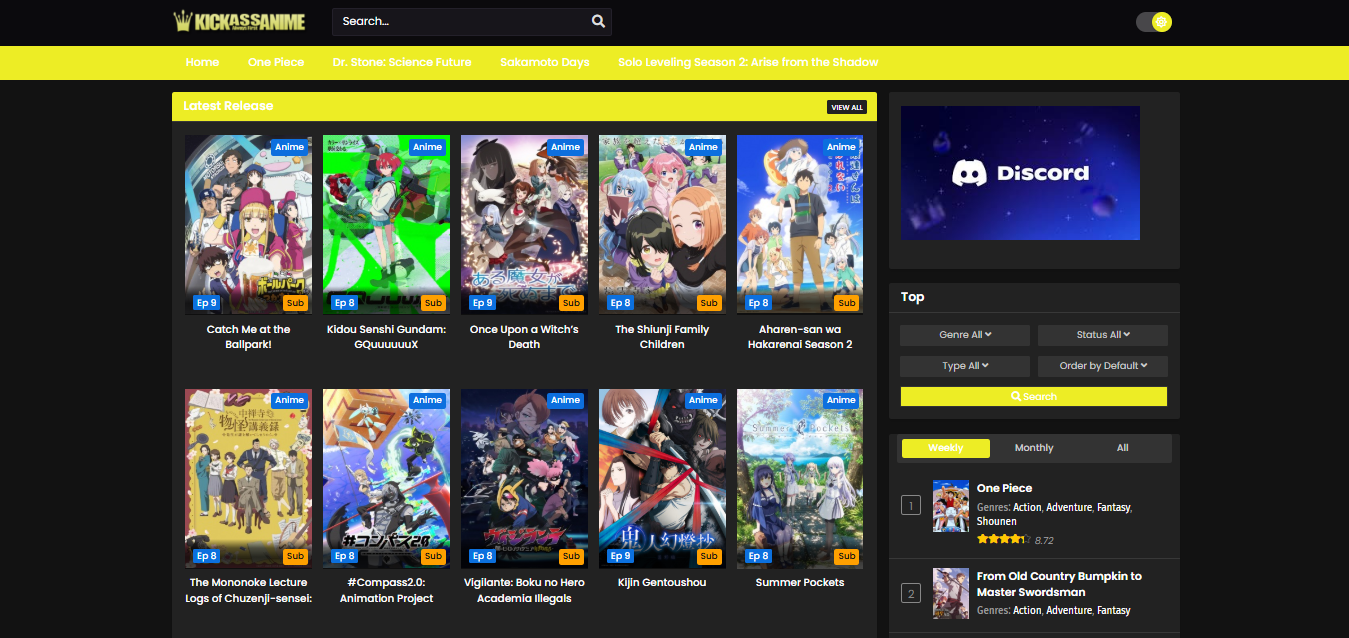Image resolution: width=1349 pixels, height=638 pixels.
Task: Open From Old Country Bumpkin to Master Swordsman
Action: click(1059, 584)
